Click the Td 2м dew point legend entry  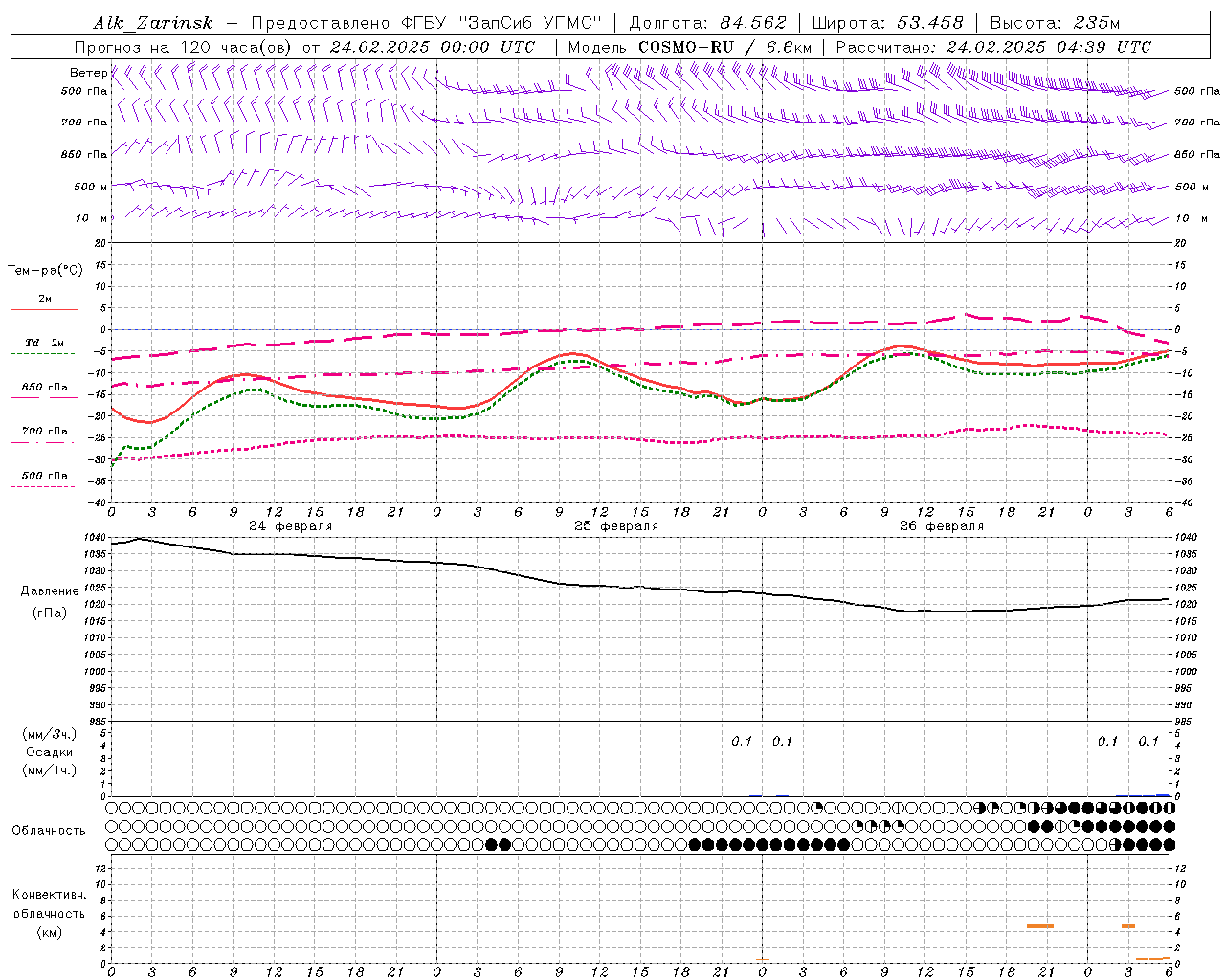tap(45, 343)
